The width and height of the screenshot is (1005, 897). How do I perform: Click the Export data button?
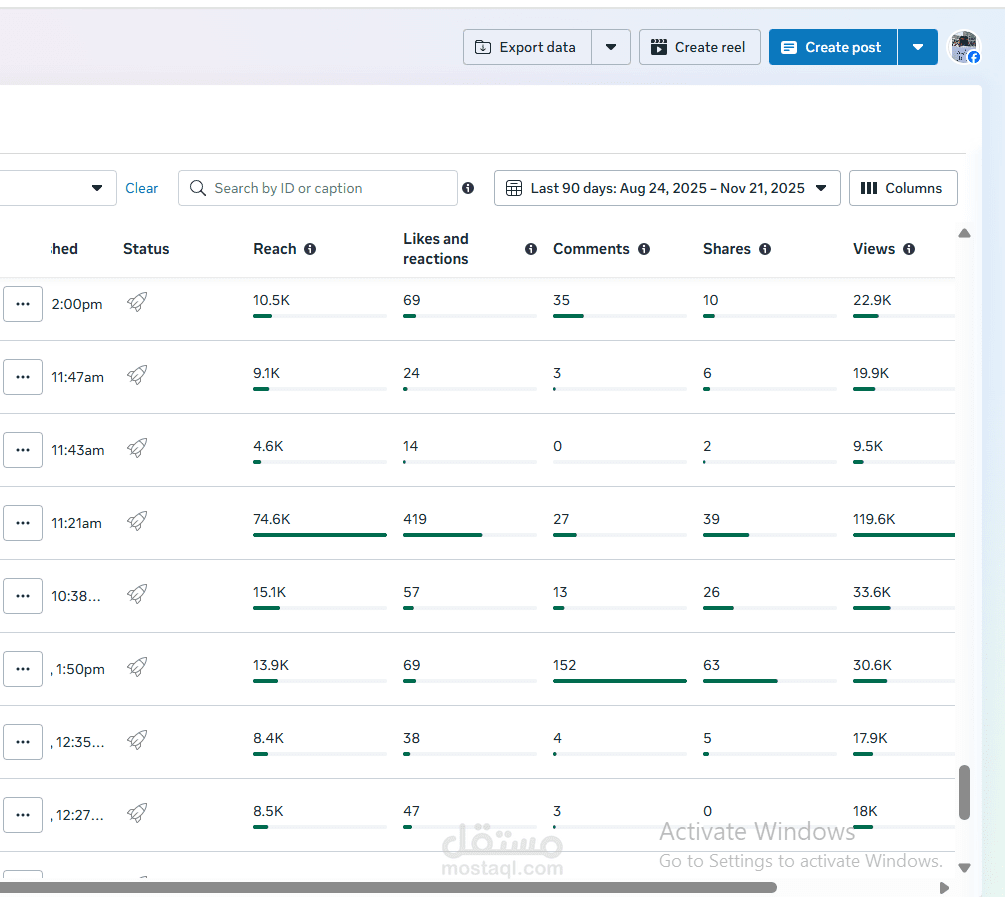coord(527,47)
